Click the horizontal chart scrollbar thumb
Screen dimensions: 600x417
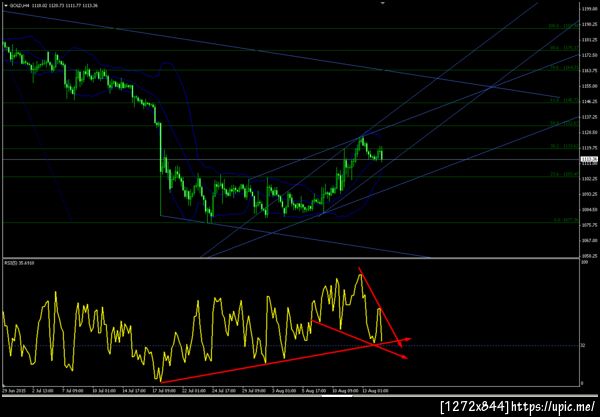337,396
